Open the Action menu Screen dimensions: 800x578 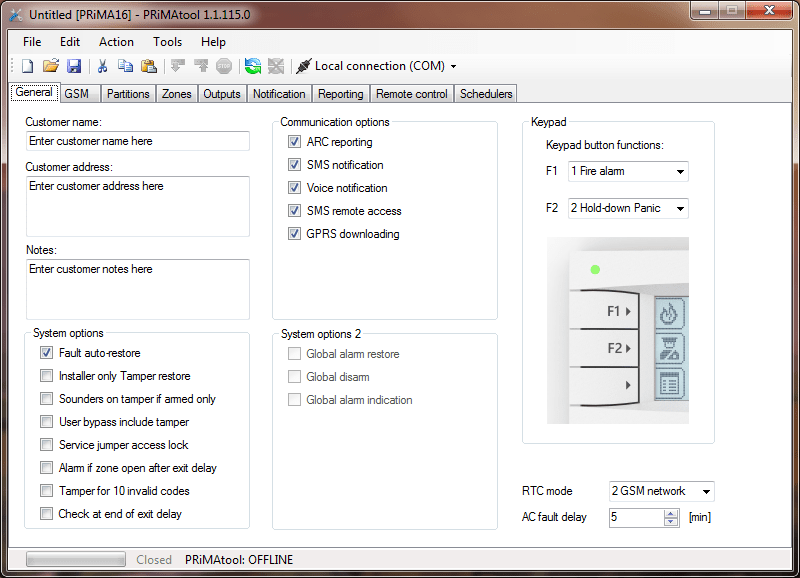pos(116,42)
